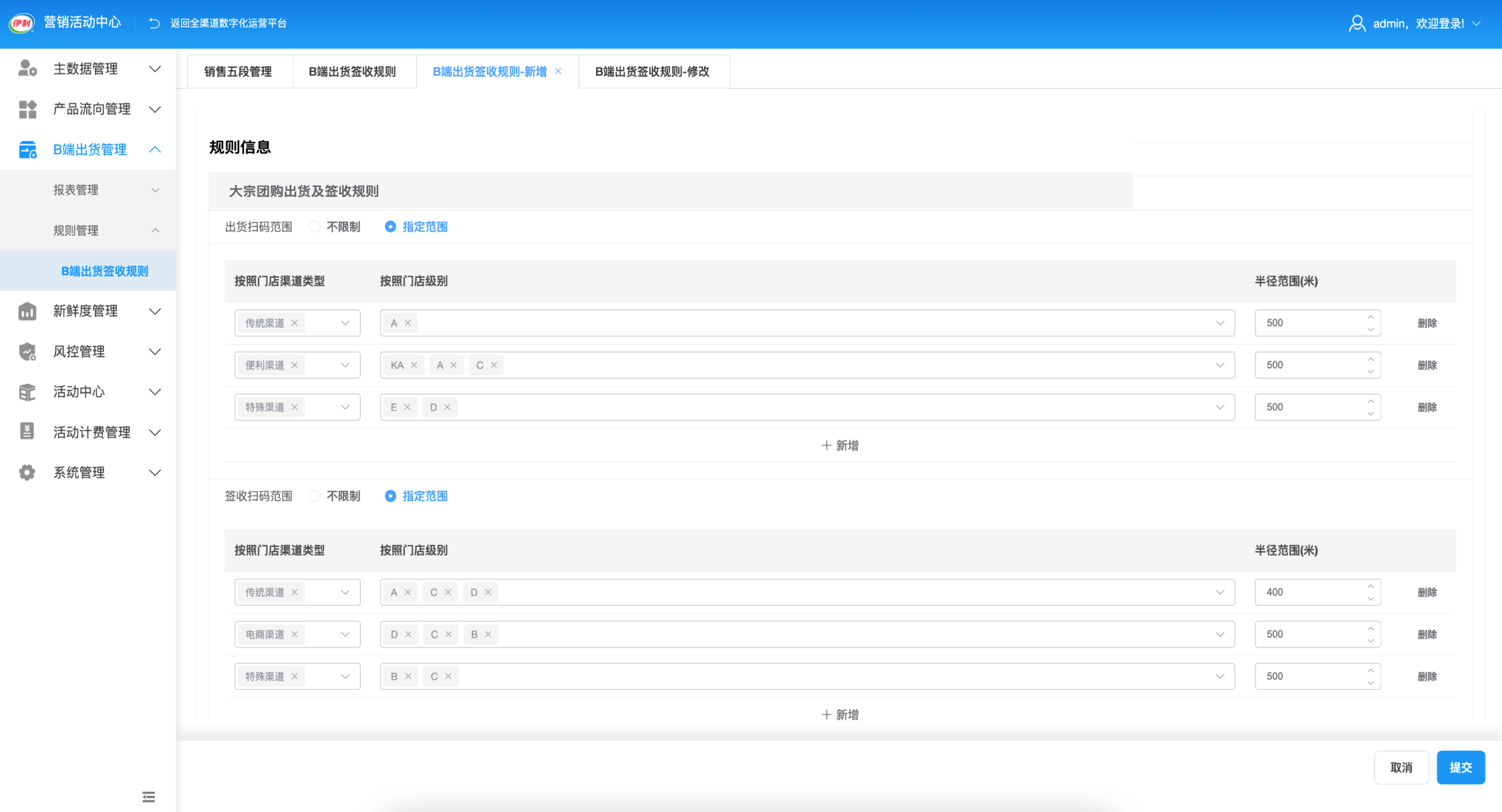1502x812 pixels.
Task: Delete the shipping 传统渠道 row with 删除
Action: click(1427, 323)
